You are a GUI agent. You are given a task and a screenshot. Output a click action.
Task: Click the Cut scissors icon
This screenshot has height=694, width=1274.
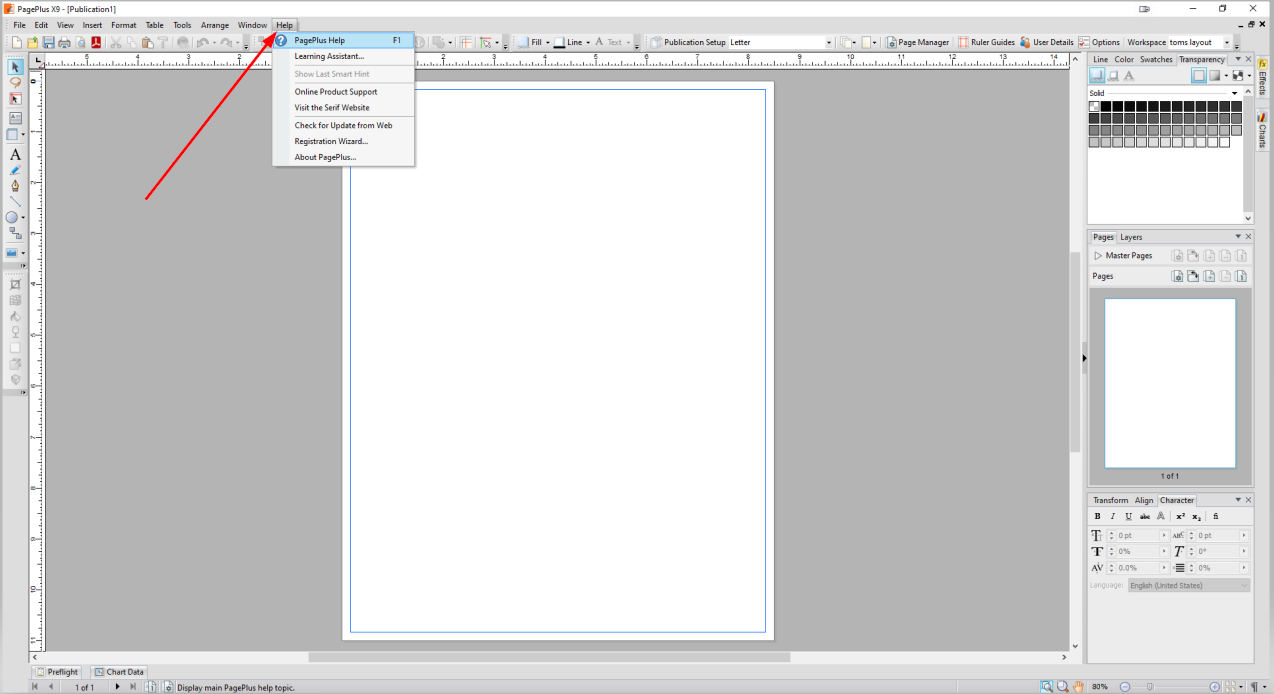116,42
